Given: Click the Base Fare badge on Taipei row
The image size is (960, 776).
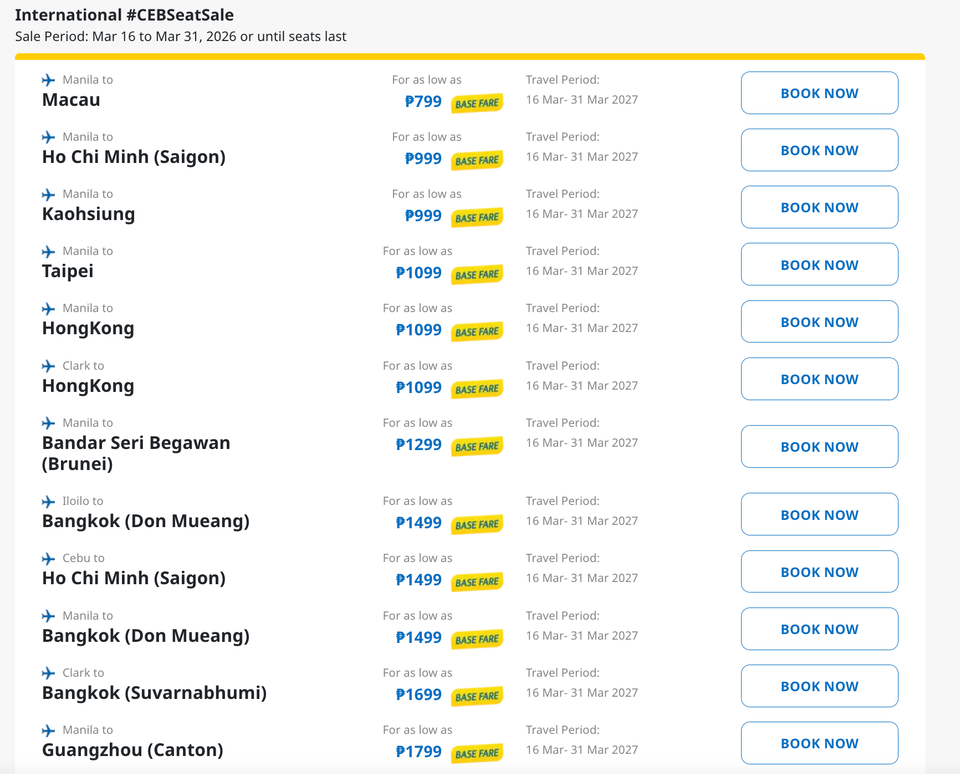Looking at the screenshot, I should pyautogui.click(x=477, y=274).
